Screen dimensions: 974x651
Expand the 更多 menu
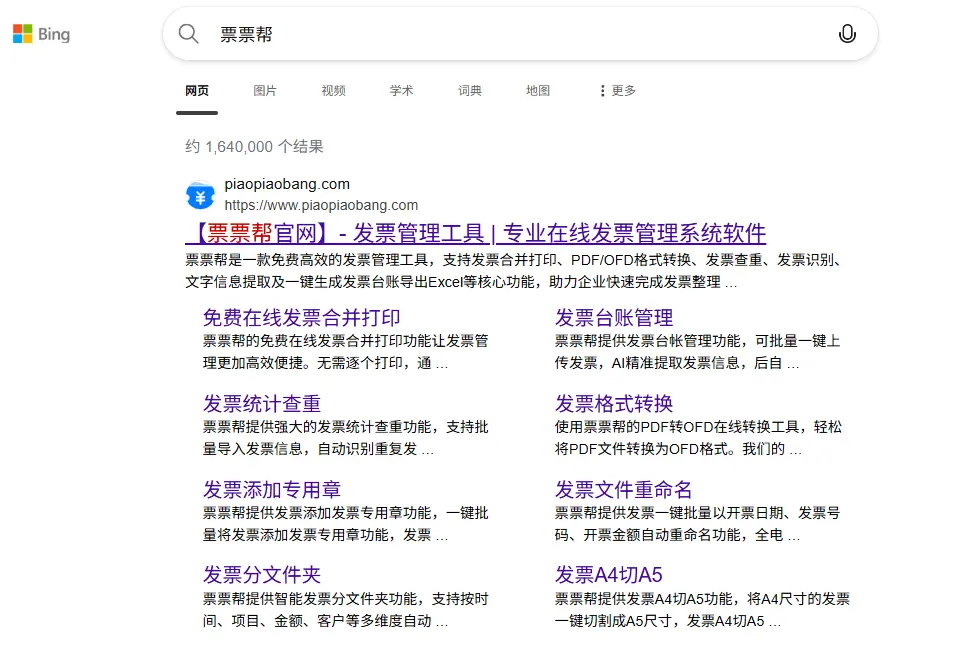click(x=617, y=91)
